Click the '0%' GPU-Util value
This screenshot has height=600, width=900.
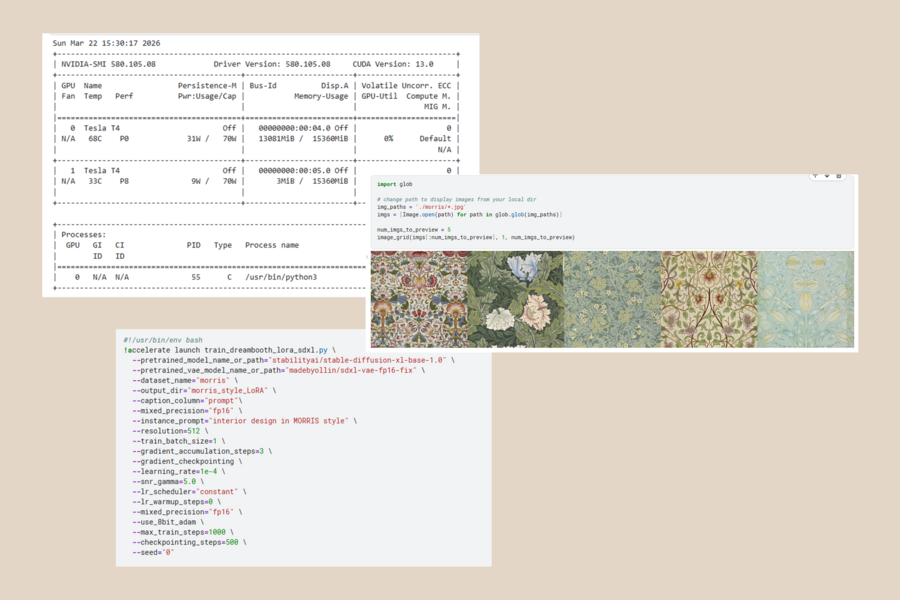(x=389, y=139)
